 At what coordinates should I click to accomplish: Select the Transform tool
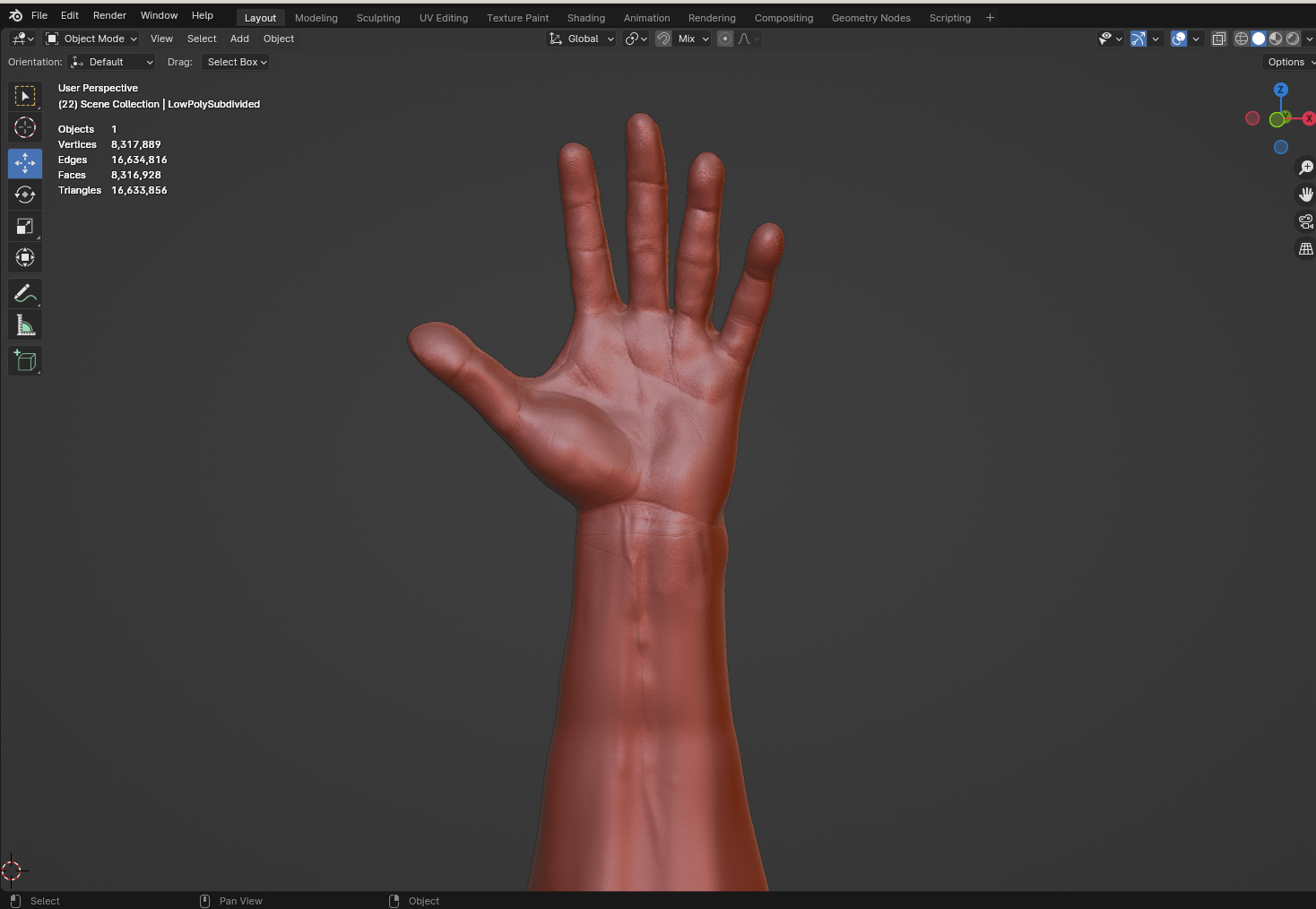25,257
